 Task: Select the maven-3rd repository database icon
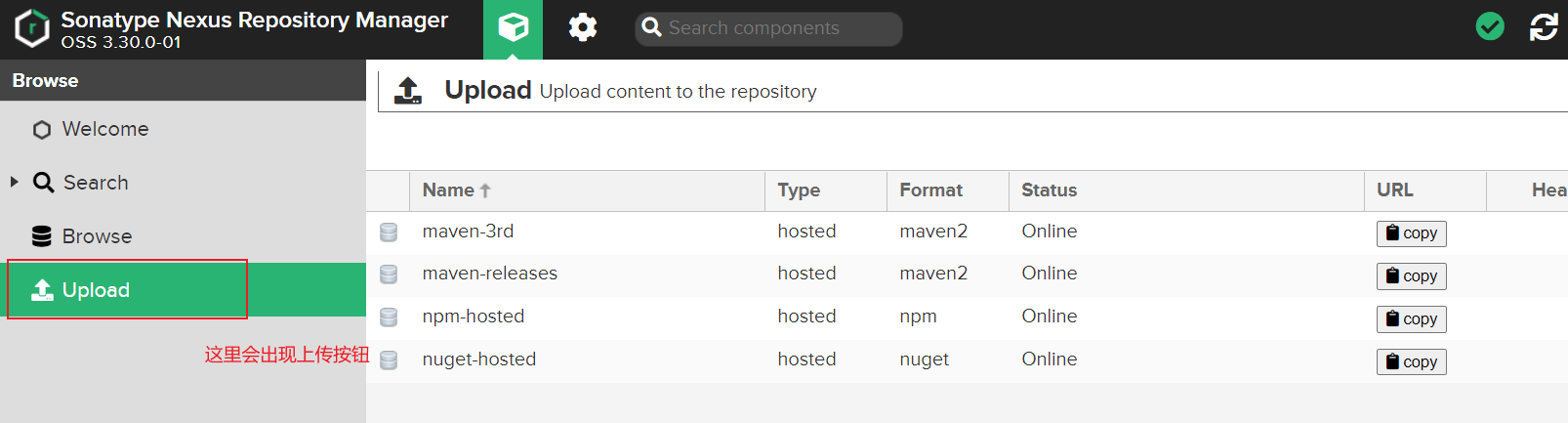coord(389,232)
